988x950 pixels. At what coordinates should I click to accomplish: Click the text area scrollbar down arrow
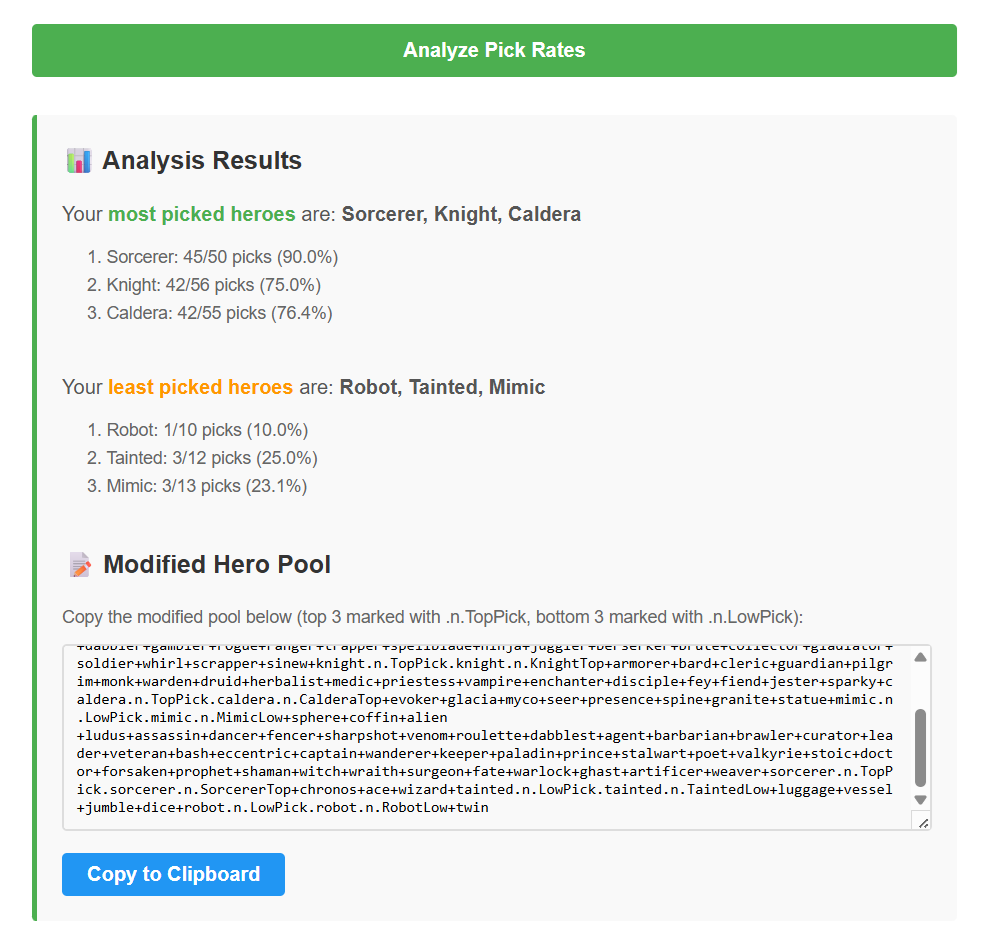tap(921, 799)
